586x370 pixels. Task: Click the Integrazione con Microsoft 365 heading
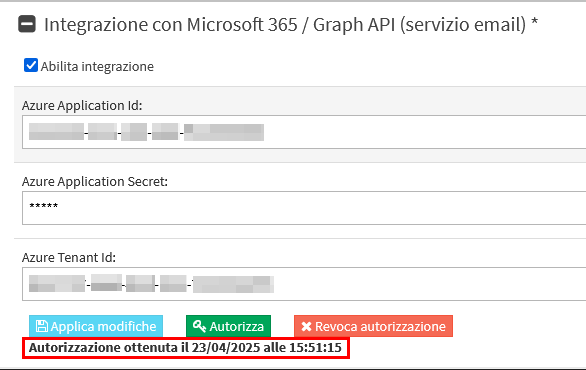285,25
